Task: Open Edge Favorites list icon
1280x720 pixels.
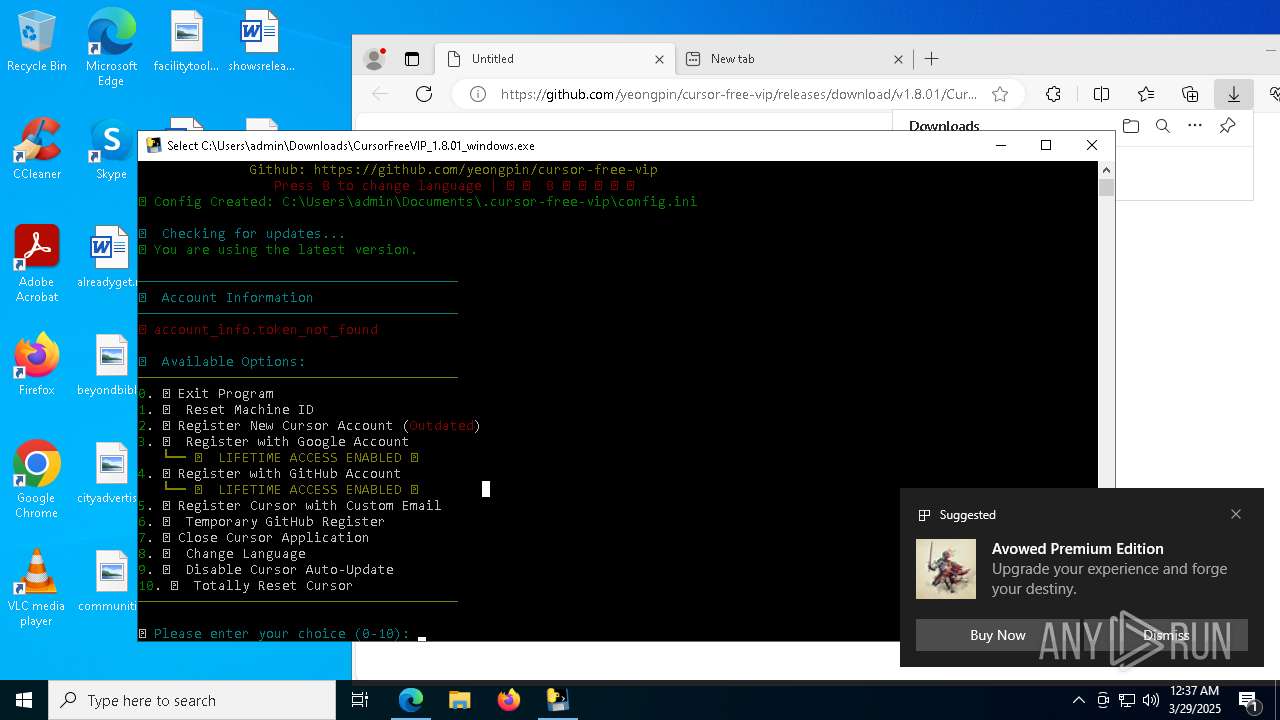Action: pos(1146,94)
